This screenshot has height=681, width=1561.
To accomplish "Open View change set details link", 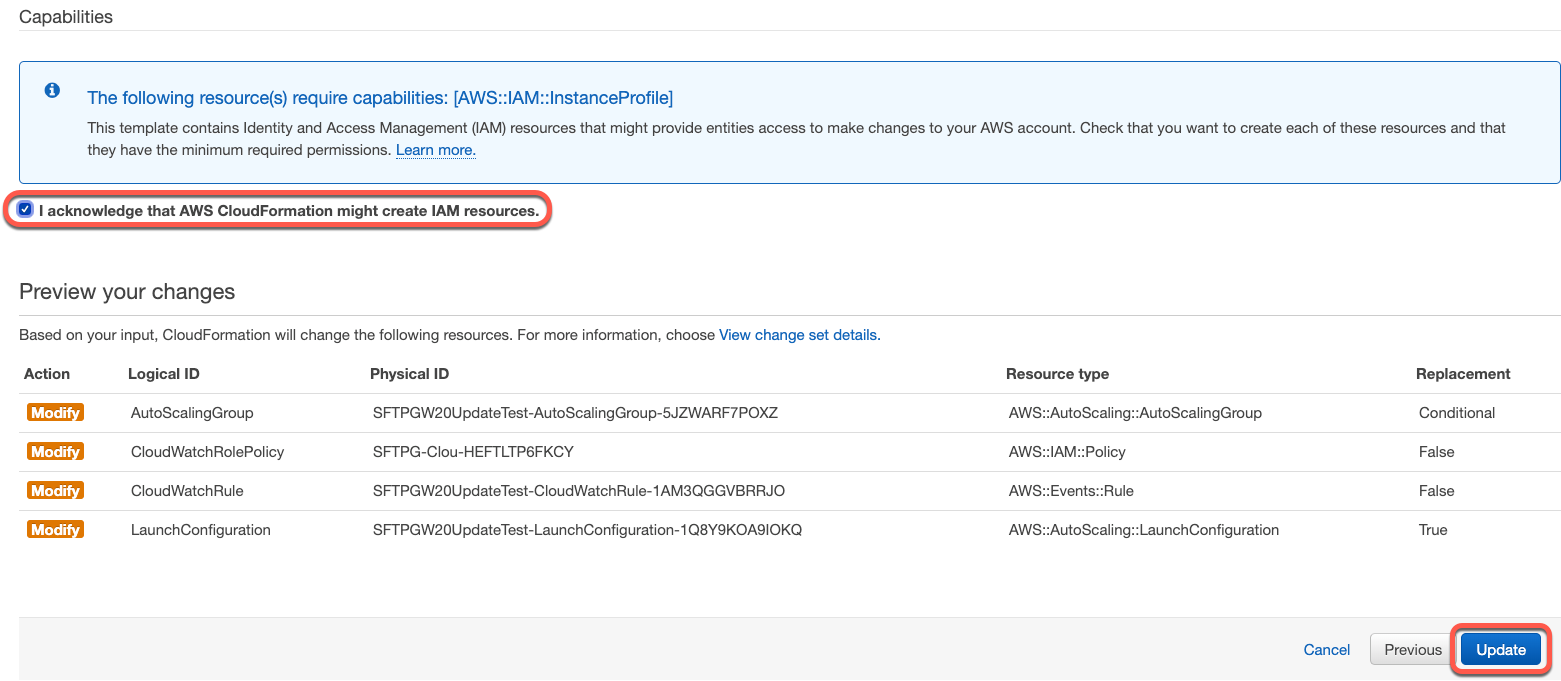I will click(x=798, y=335).
